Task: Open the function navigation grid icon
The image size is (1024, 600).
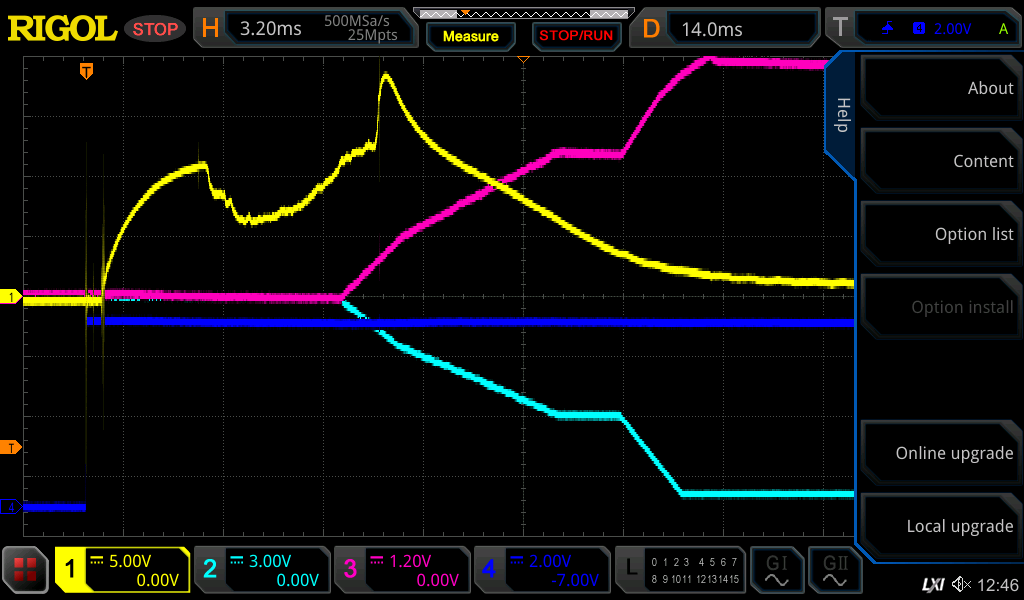Action: coord(26,570)
